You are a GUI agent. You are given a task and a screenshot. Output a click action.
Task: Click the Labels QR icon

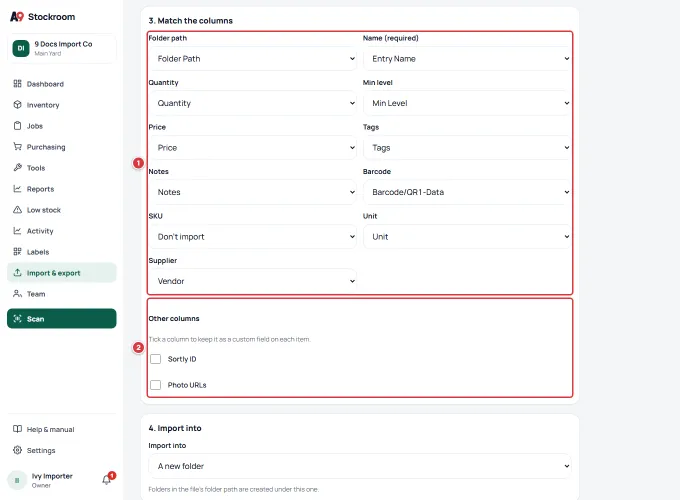coord(17,252)
